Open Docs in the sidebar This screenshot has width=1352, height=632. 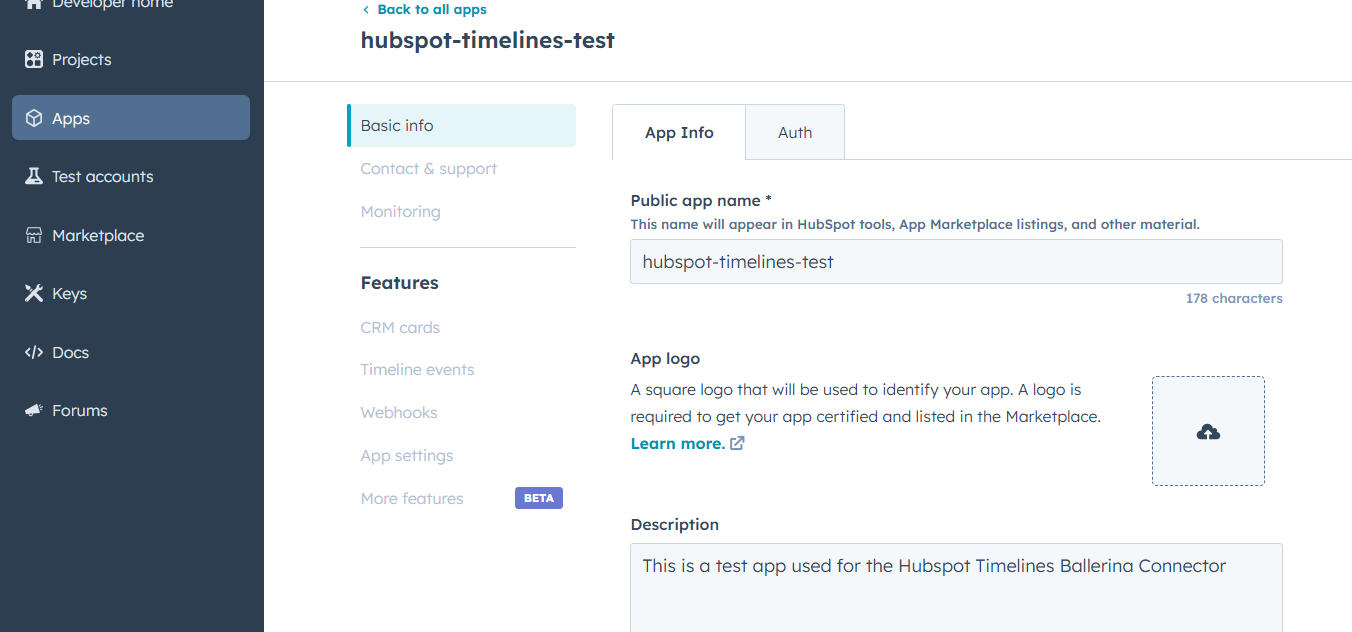131,352
